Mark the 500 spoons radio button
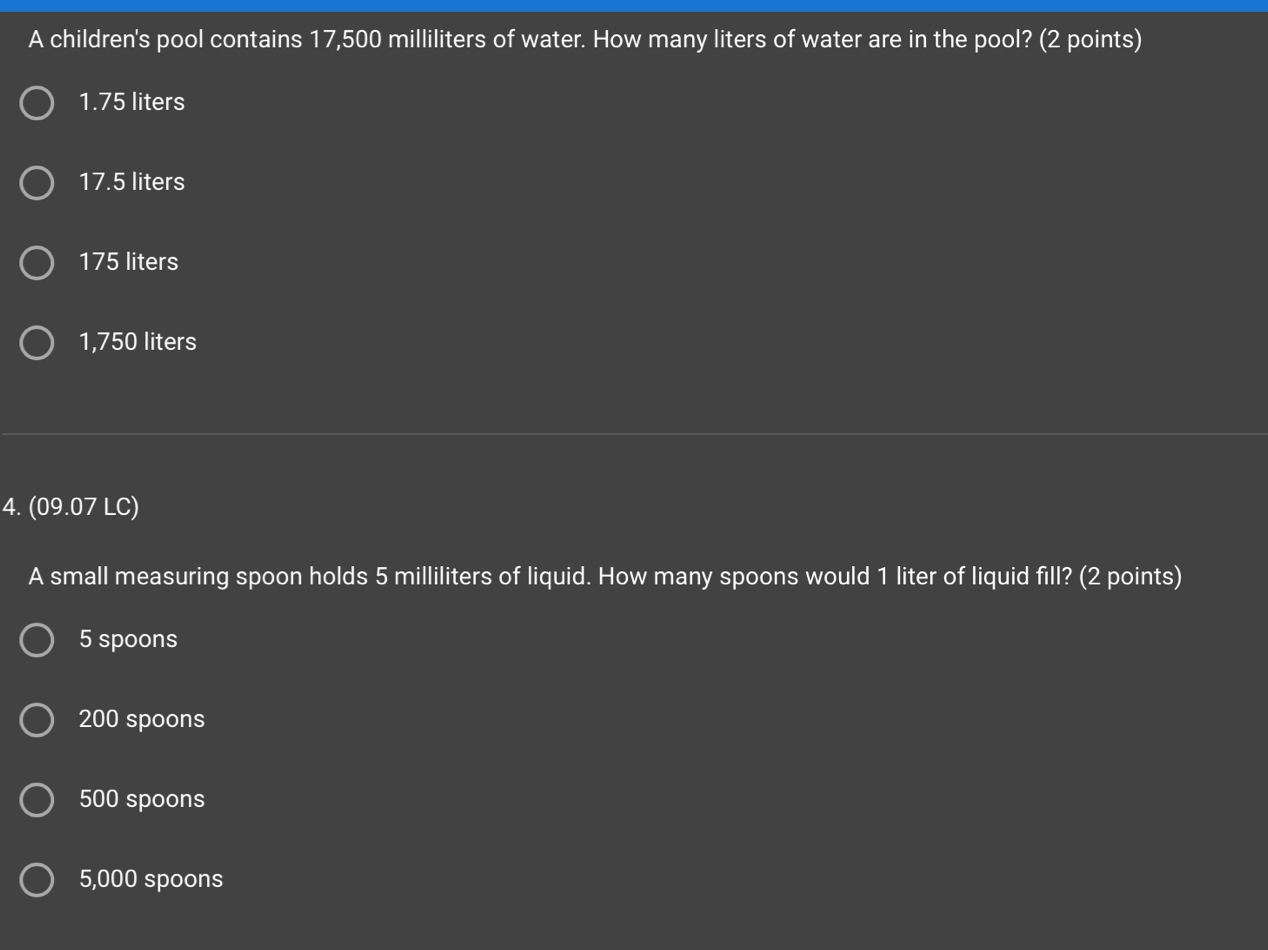 [x=37, y=800]
